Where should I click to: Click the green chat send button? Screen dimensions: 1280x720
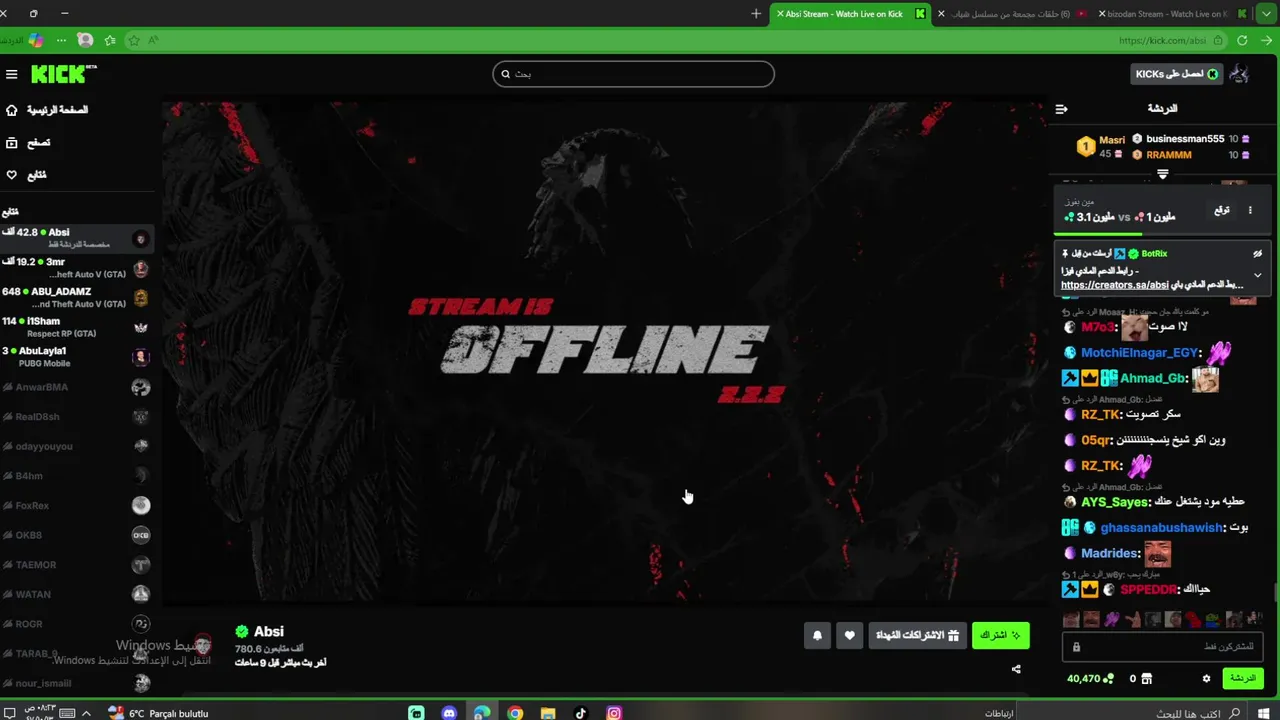(x=1243, y=678)
